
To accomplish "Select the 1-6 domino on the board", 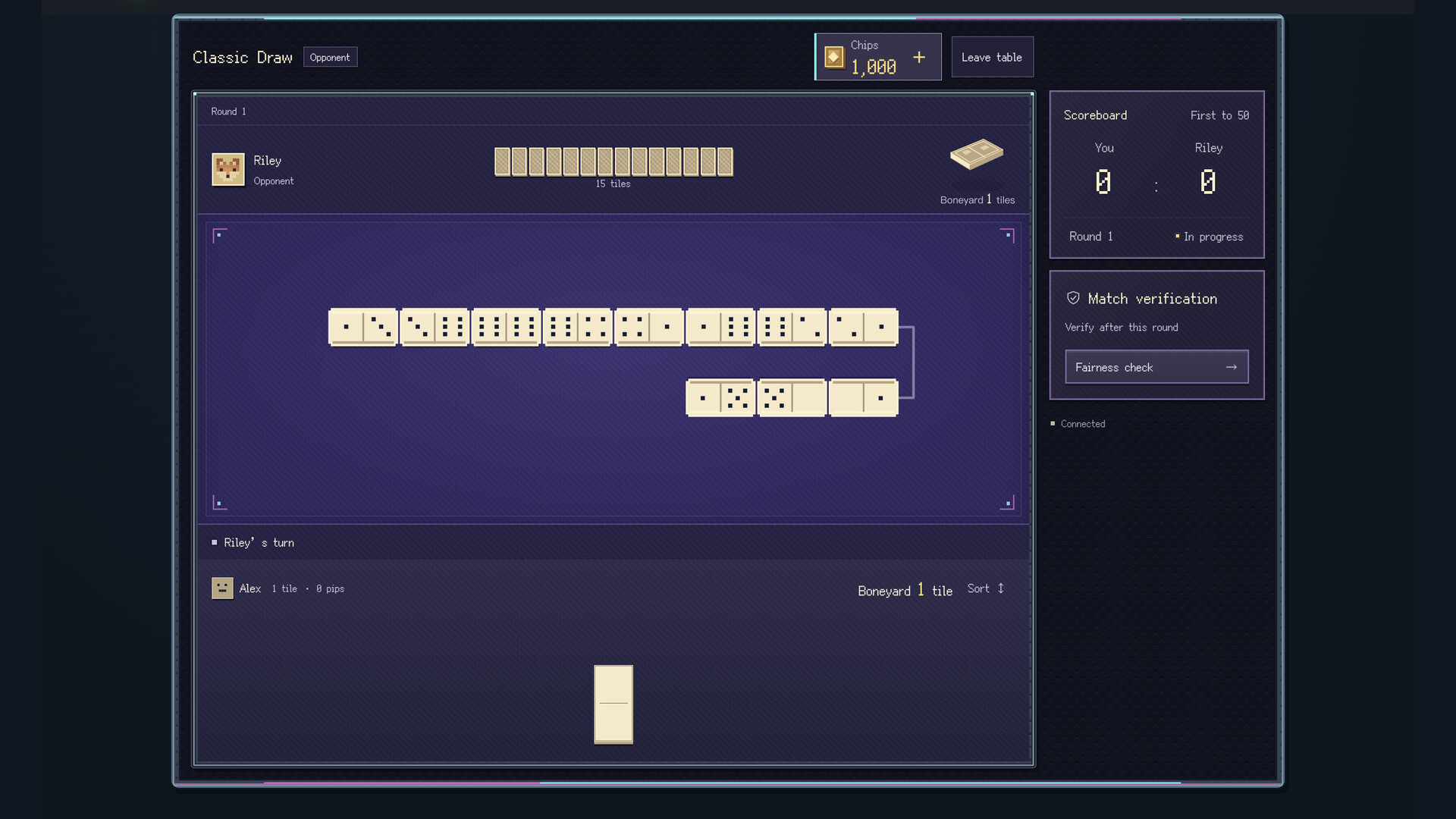I will click(720, 328).
